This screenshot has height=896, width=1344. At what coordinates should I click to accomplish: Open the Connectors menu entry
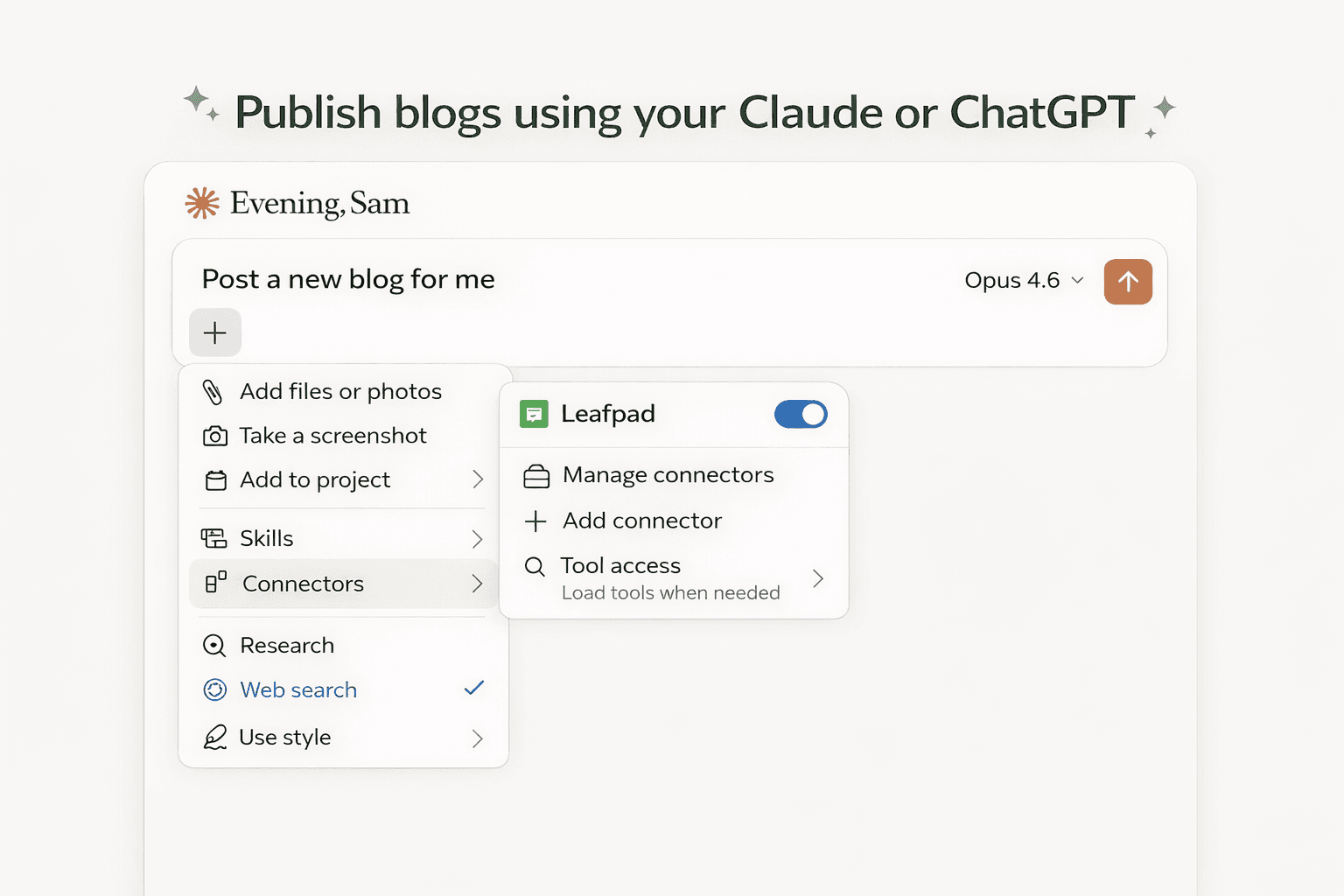click(343, 584)
